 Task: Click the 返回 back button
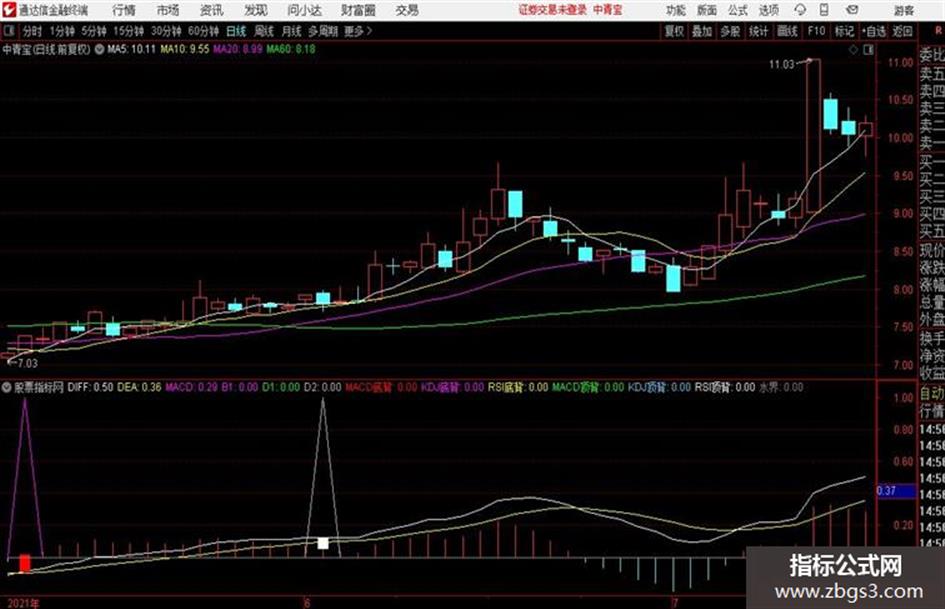click(x=902, y=31)
